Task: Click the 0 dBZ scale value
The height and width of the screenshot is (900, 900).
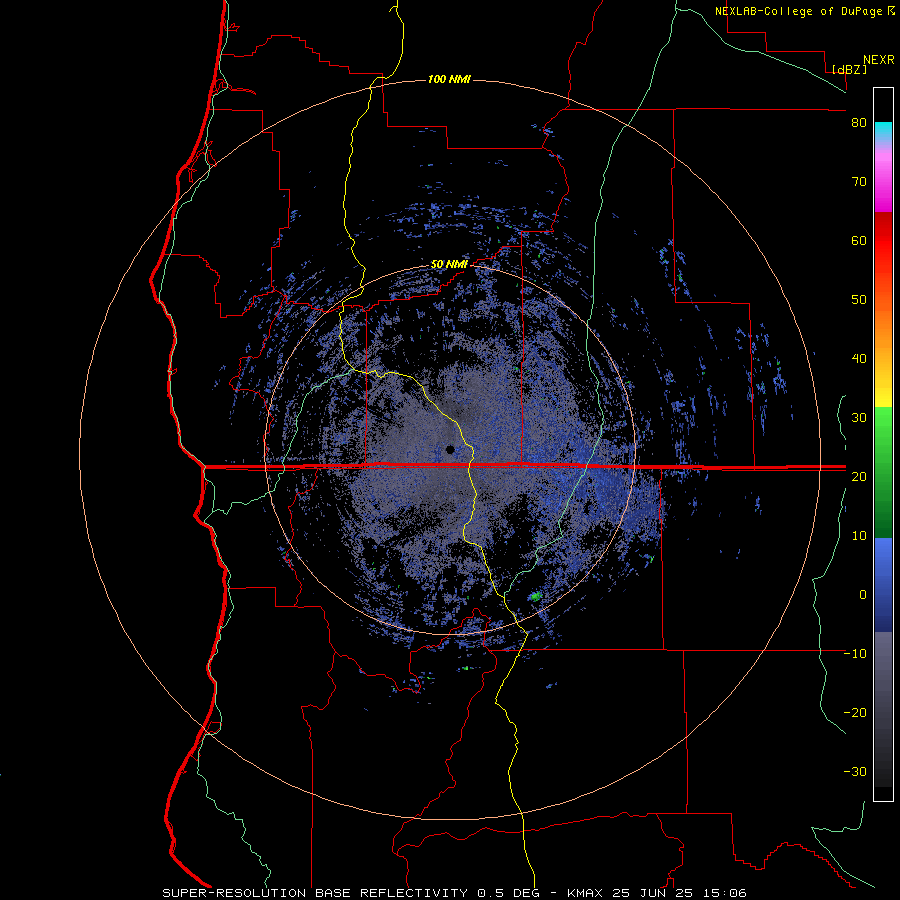Action: point(862,595)
